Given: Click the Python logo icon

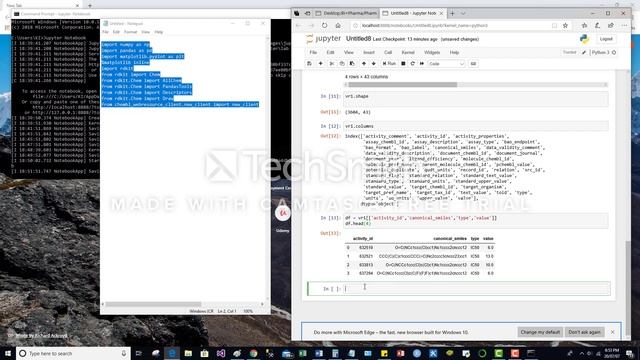Looking at the screenshot, I should coord(584,39).
